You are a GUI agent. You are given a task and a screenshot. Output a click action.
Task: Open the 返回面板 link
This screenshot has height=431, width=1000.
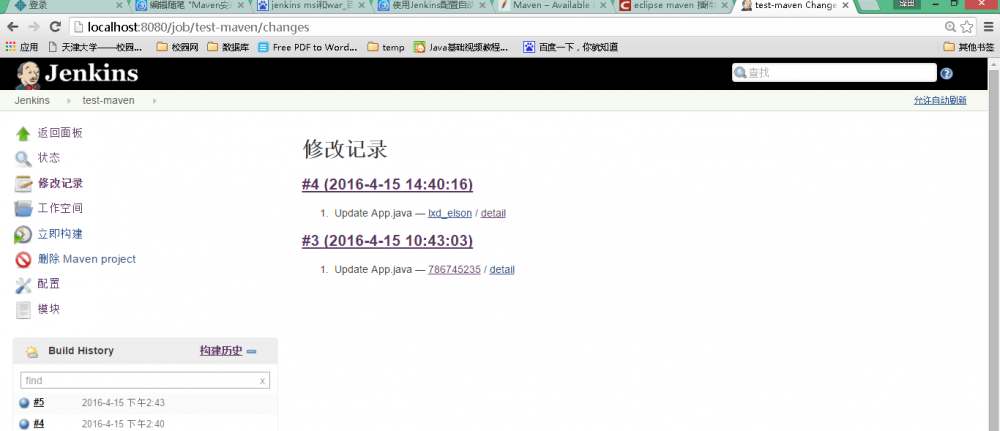[60, 133]
